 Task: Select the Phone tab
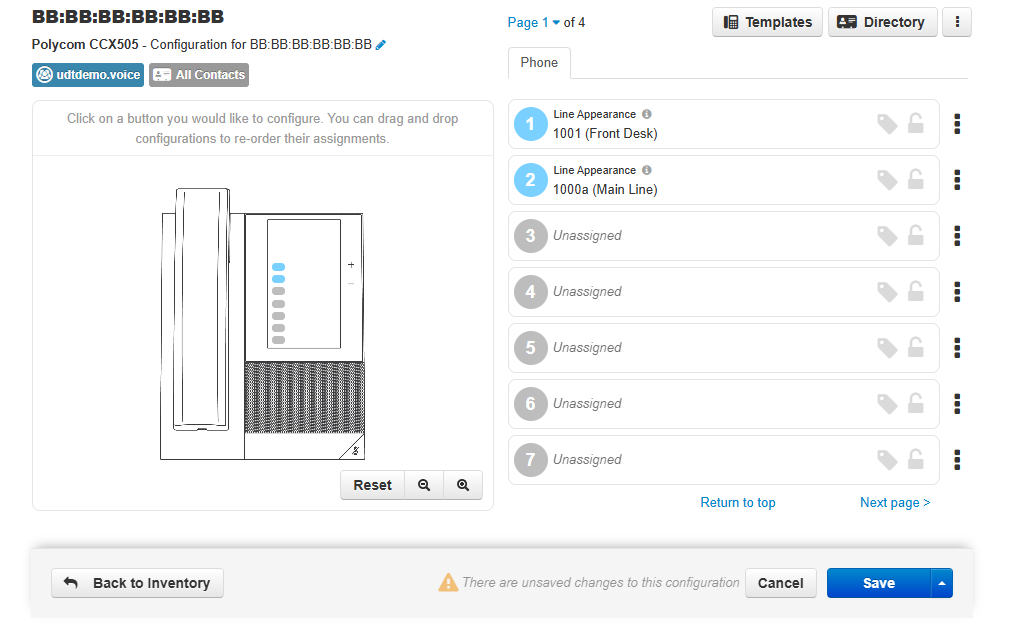(x=539, y=63)
